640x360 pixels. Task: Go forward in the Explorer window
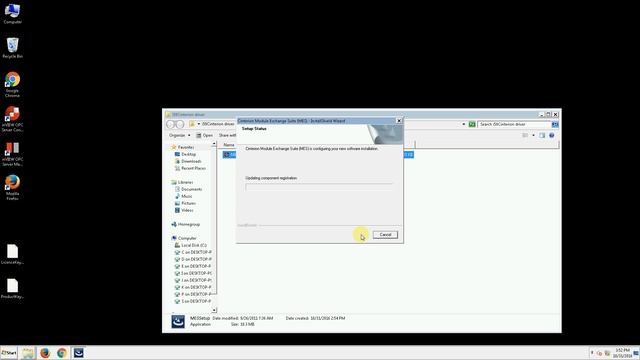[180, 124]
